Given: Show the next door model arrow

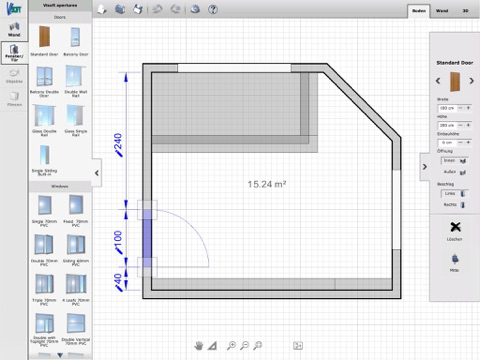Looking at the screenshot, I should click(471, 81).
